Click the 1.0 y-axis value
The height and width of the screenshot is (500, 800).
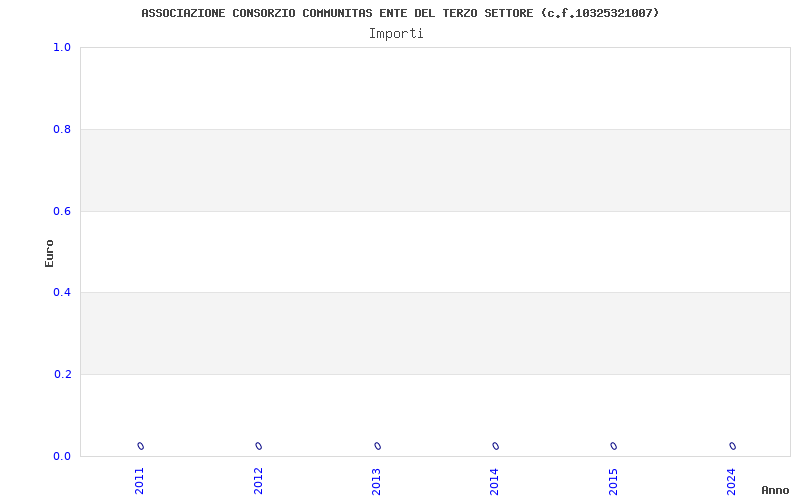(62, 47)
